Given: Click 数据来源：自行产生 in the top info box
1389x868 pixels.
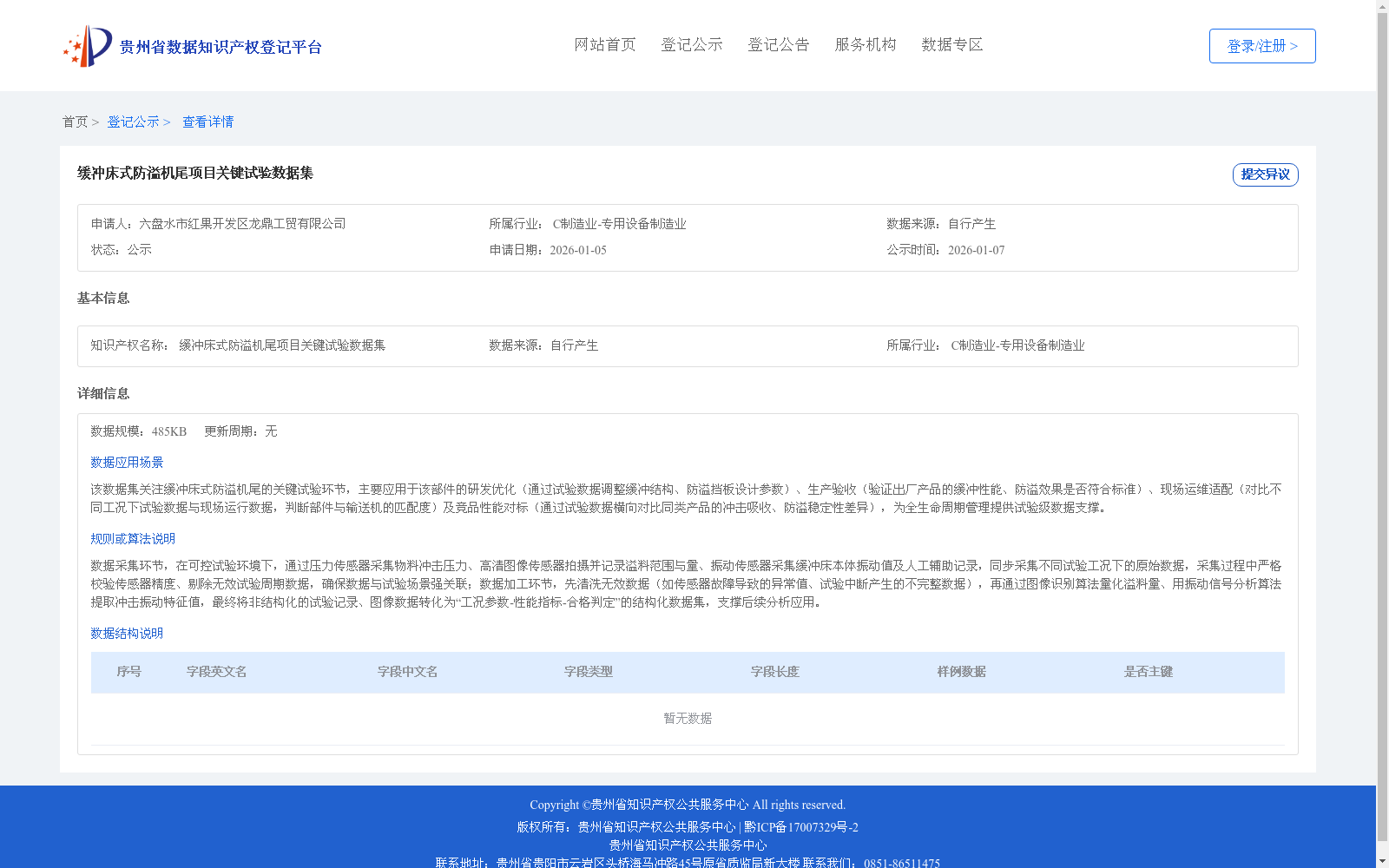Looking at the screenshot, I should (x=941, y=224).
